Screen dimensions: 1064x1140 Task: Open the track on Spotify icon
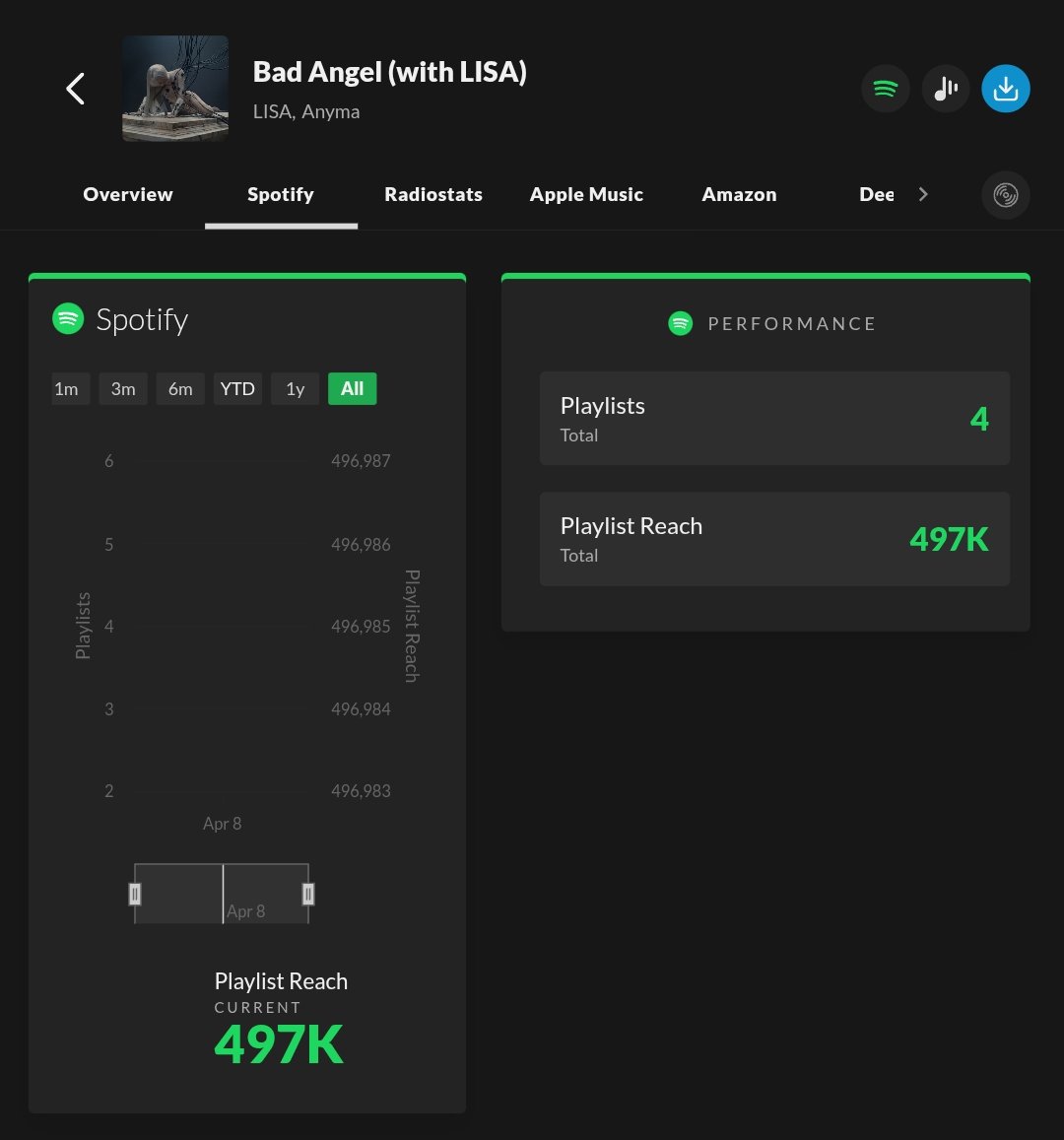click(x=886, y=89)
